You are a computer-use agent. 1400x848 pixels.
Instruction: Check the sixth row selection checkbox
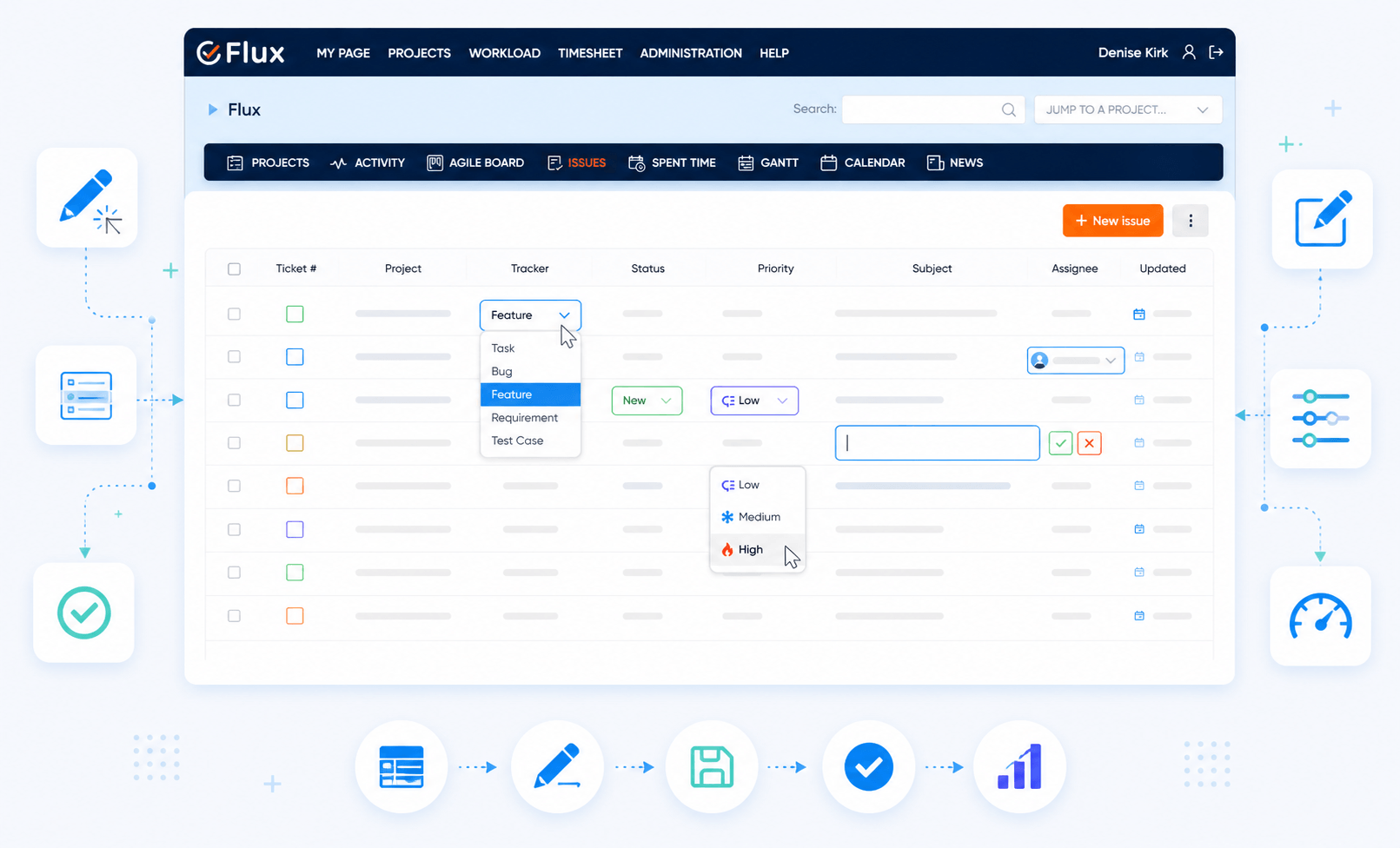click(x=234, y=529)
